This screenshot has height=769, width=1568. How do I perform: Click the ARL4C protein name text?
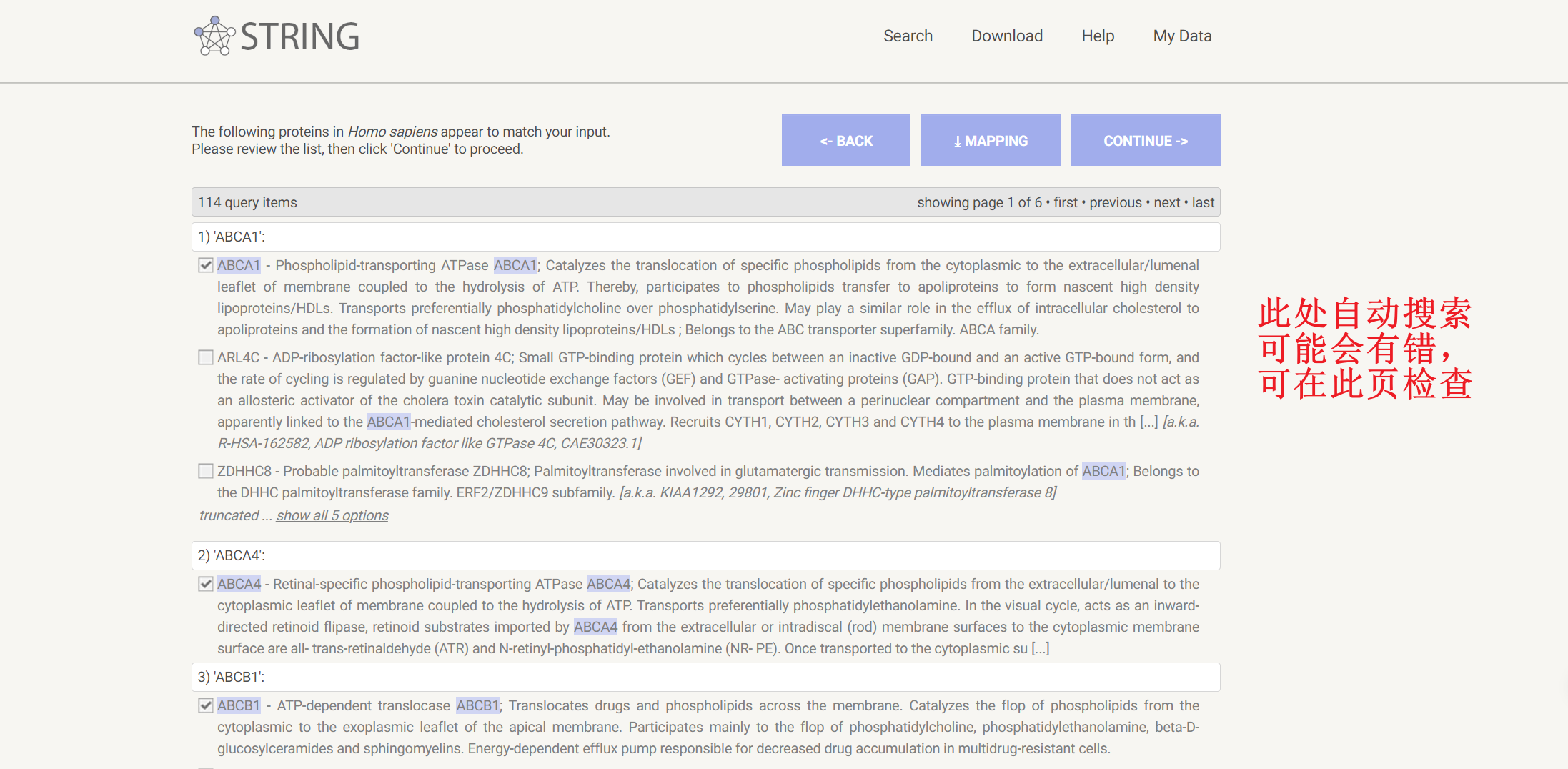tap(239, 357)
